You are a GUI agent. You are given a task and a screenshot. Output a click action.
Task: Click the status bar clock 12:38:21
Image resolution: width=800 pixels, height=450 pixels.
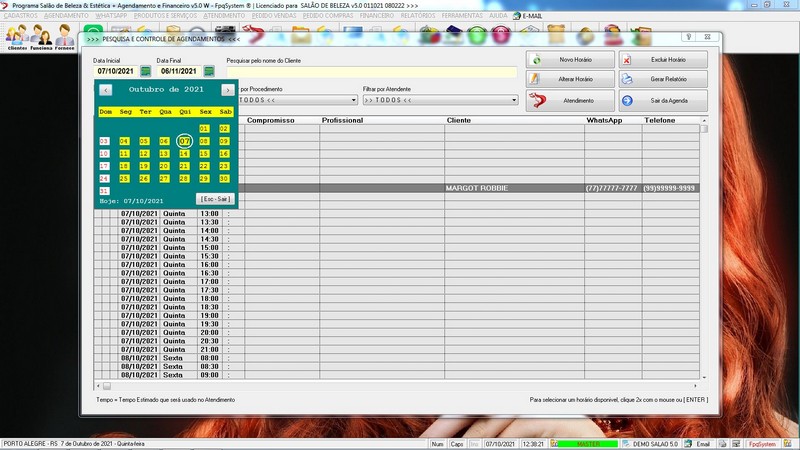click(533, 444)
